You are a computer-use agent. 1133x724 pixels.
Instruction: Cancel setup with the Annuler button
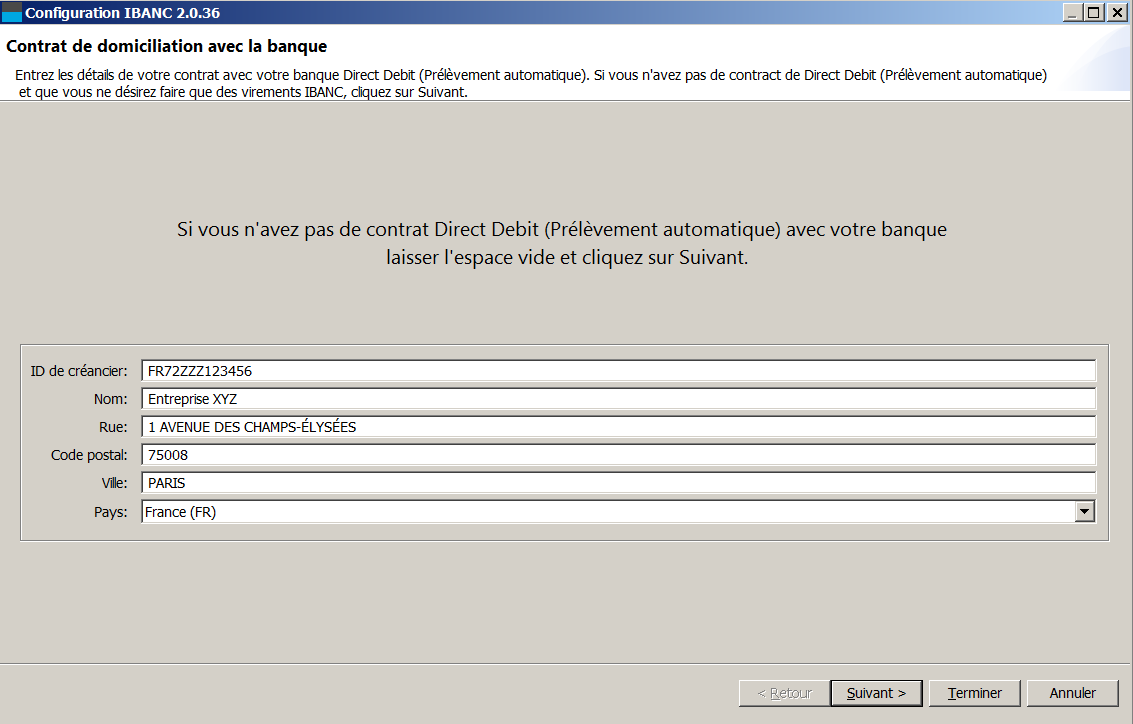(1072, 693)
